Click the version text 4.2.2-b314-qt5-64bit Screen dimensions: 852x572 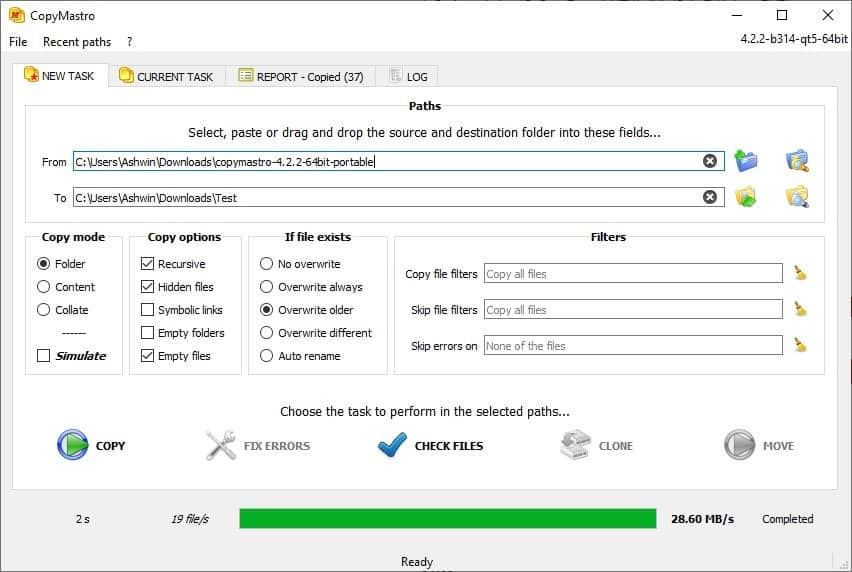(x=794, y=39)
